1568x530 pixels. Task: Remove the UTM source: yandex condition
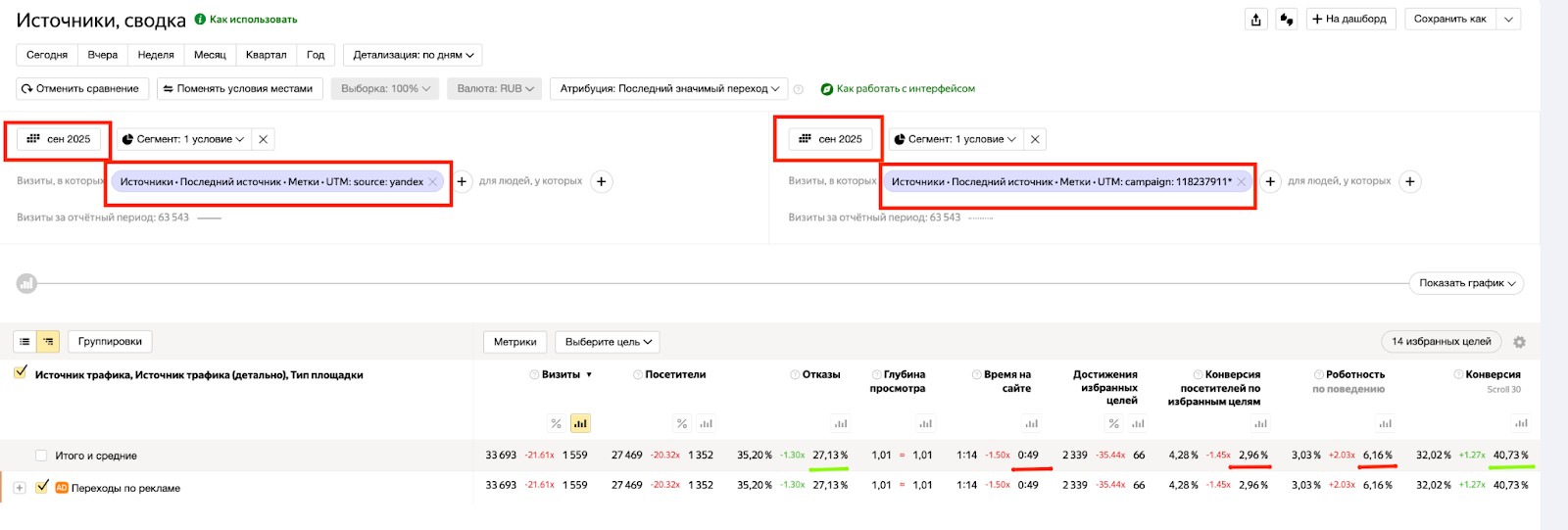click(432, 182)
